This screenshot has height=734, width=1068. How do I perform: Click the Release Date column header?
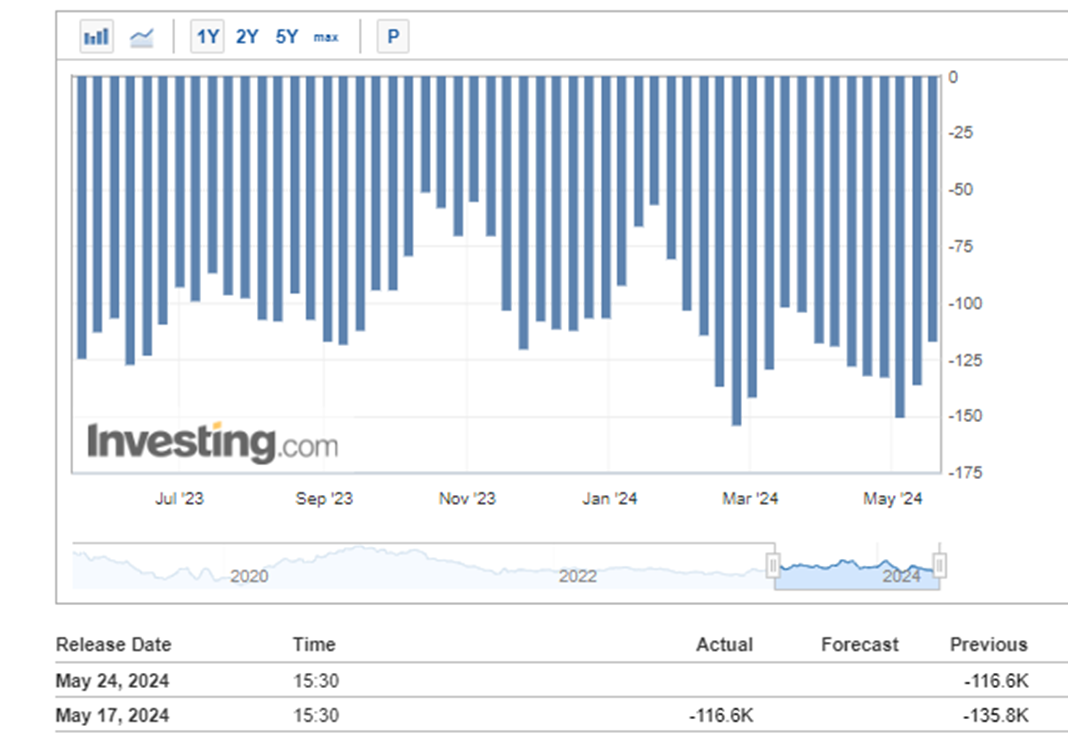113,644
